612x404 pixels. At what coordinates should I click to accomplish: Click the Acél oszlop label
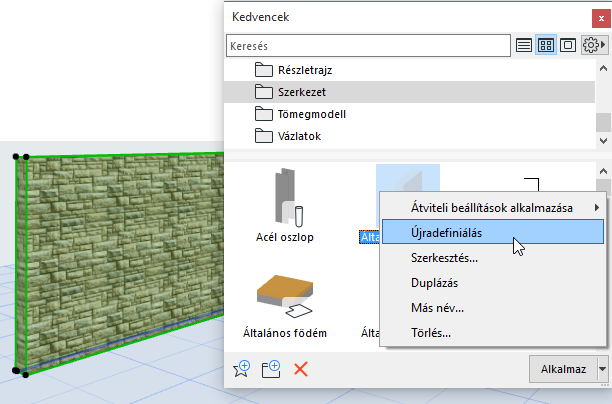285,237
